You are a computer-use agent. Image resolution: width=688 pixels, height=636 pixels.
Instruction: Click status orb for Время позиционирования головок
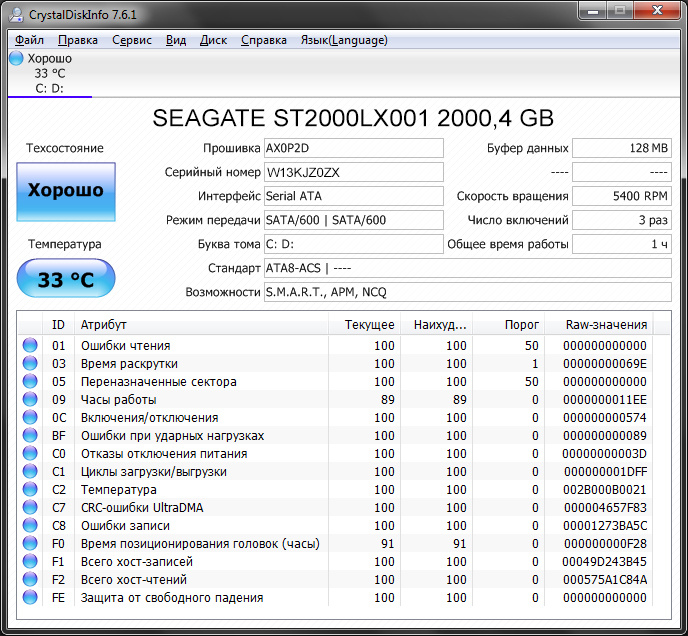[x=30, y=543]
